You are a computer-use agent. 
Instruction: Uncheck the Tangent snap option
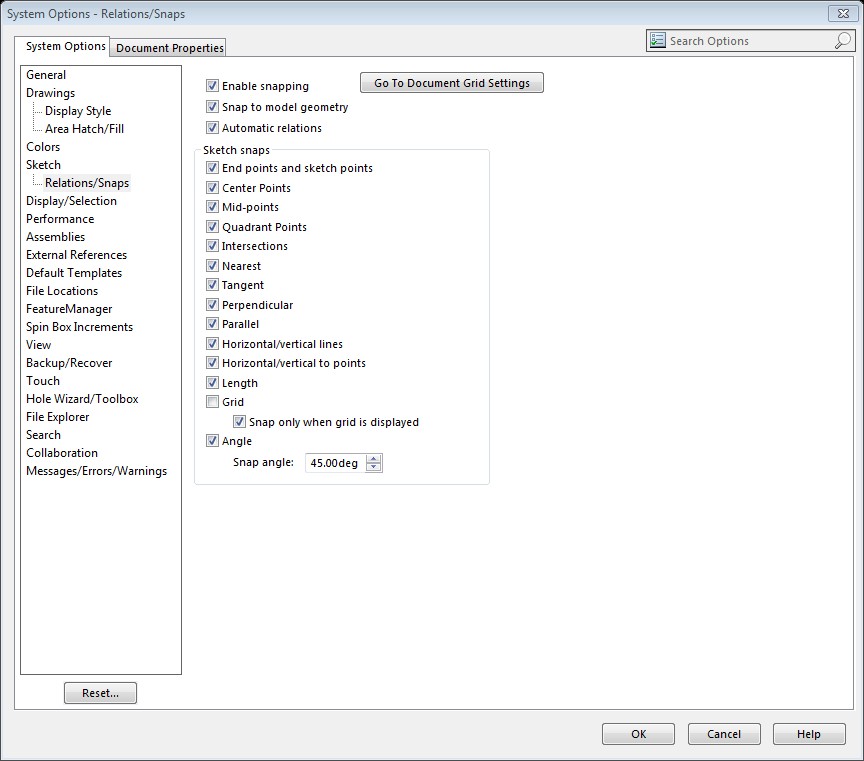tap(212, 285)
